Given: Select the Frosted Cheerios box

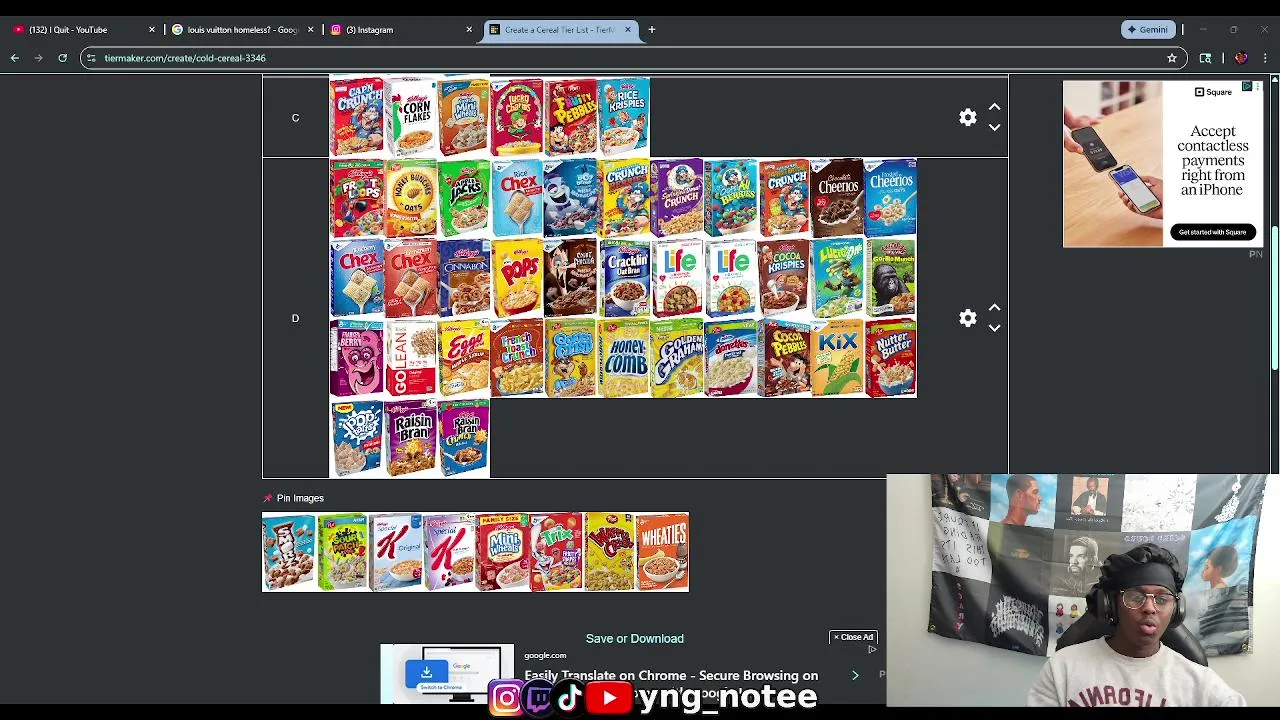Looking at the screenshot, I should 890,198.
